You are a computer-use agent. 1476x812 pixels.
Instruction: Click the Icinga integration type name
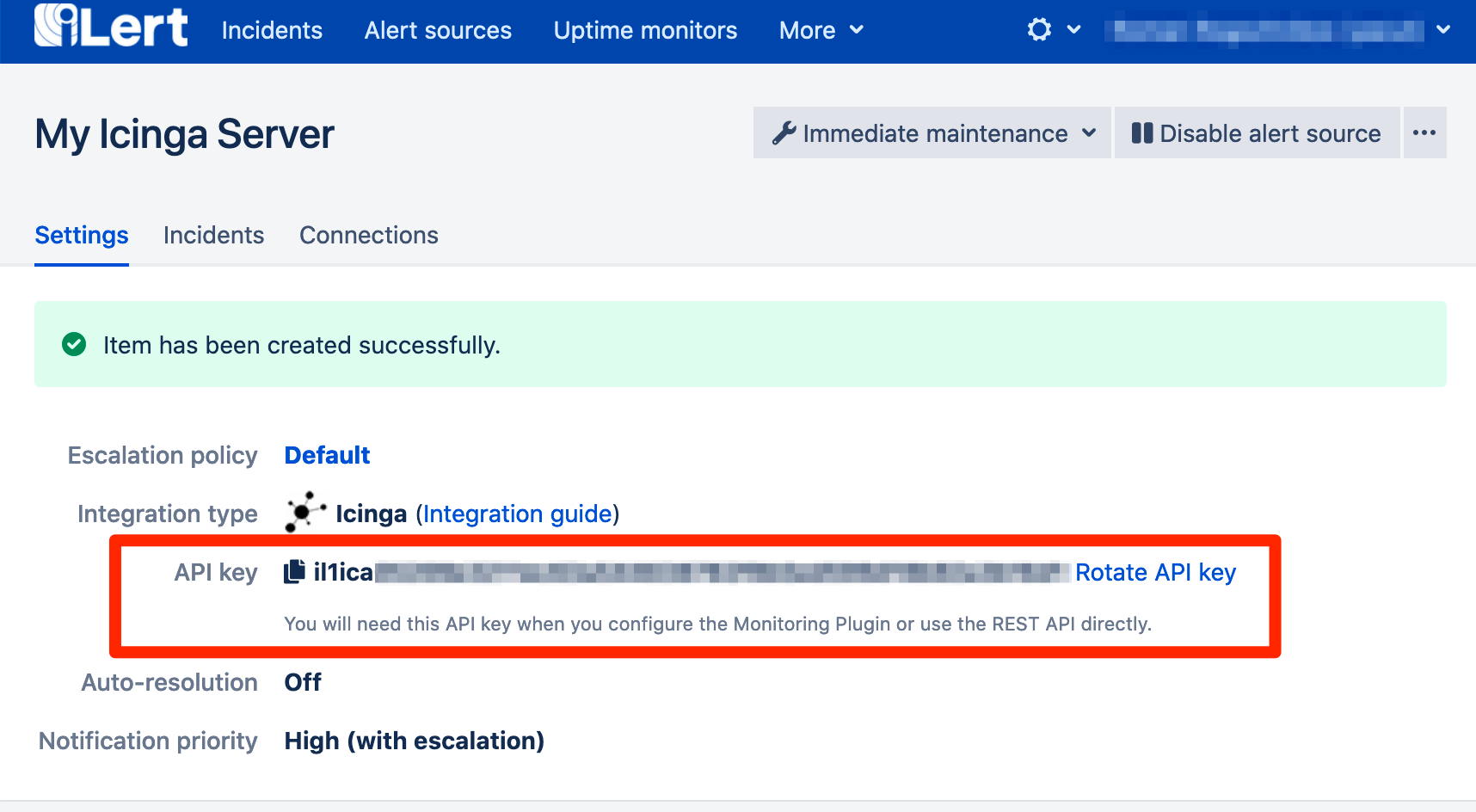coord(371,514)
